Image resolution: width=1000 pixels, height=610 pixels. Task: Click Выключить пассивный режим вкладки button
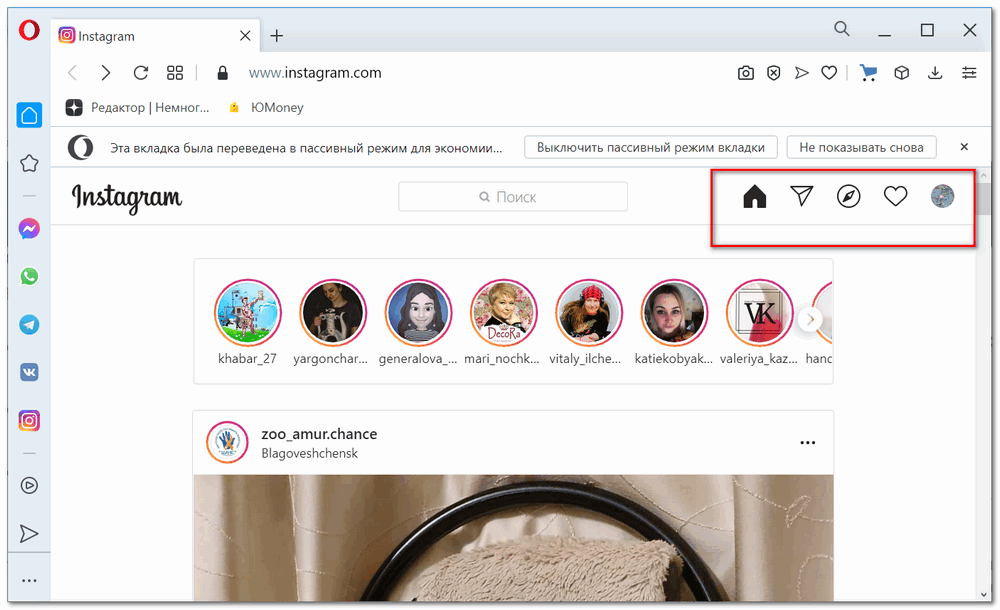[x=651, y=147]
